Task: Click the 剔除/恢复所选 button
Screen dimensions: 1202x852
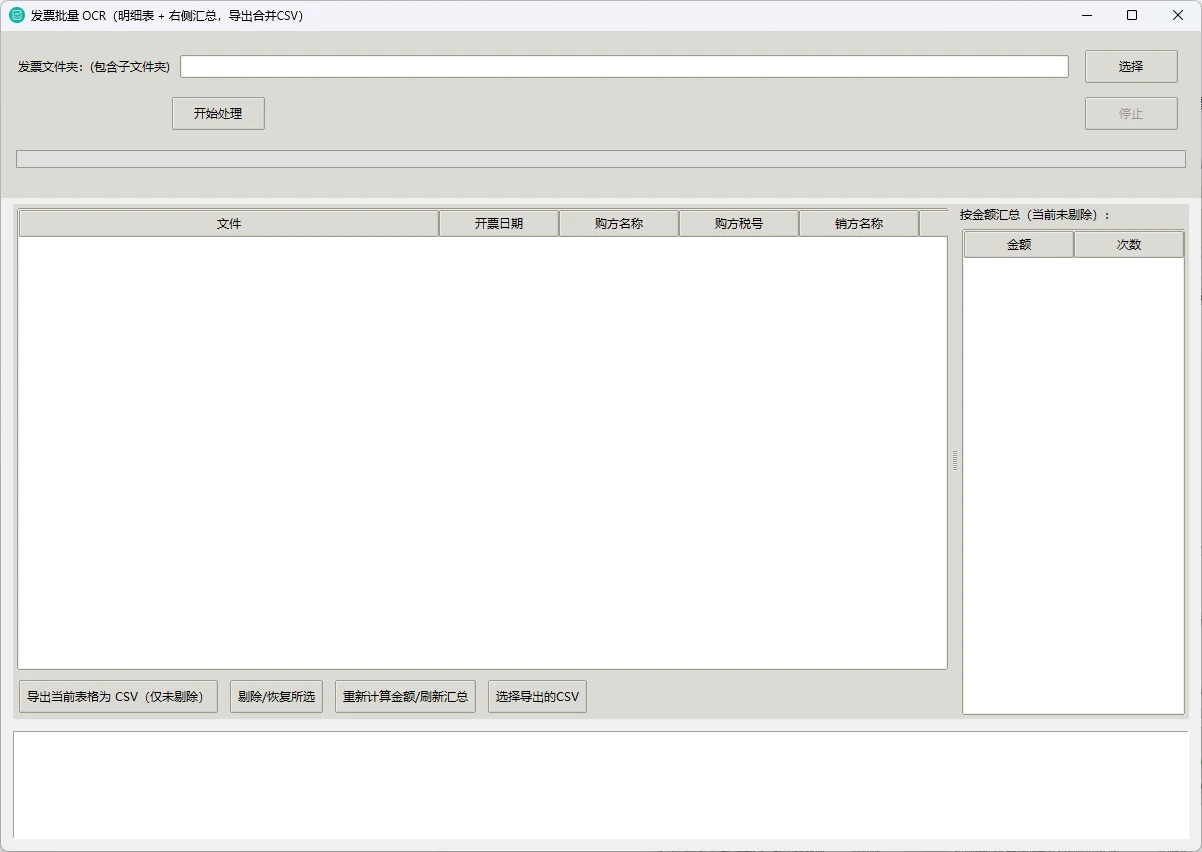Action: (276, 696)
